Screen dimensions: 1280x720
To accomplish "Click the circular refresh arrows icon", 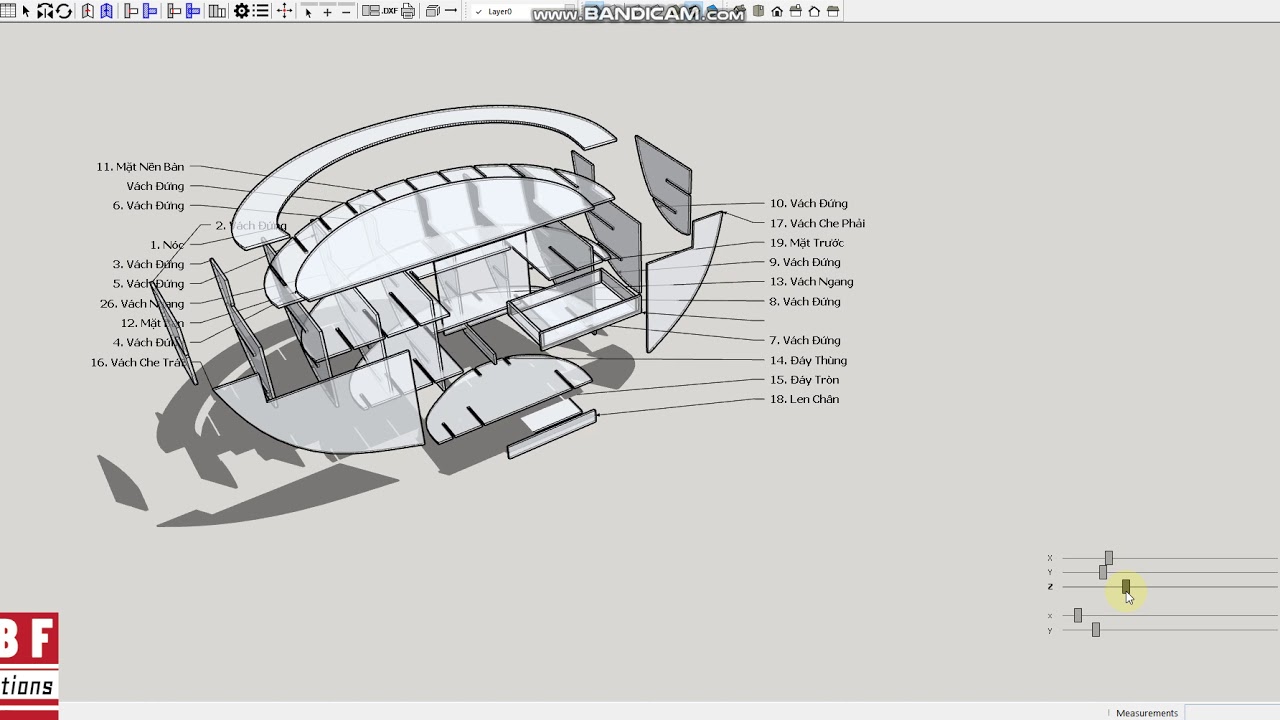I will (64, 11).
